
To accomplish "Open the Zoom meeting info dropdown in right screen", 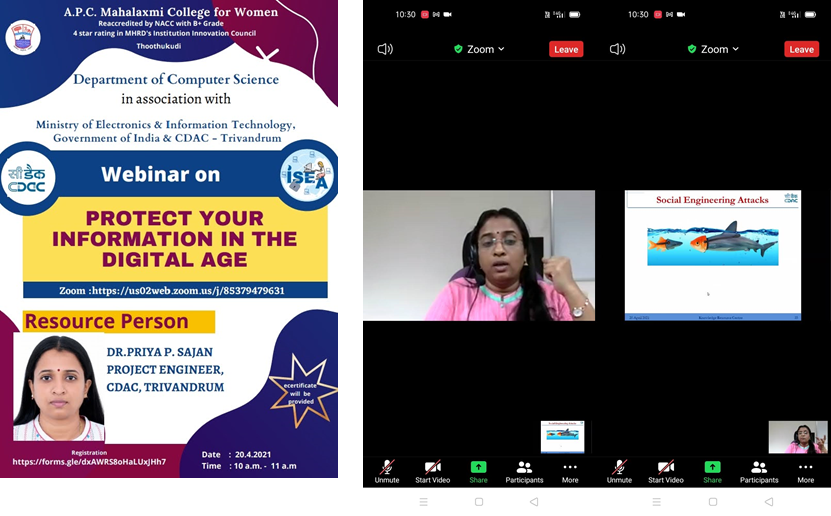I will pos(713,49).
